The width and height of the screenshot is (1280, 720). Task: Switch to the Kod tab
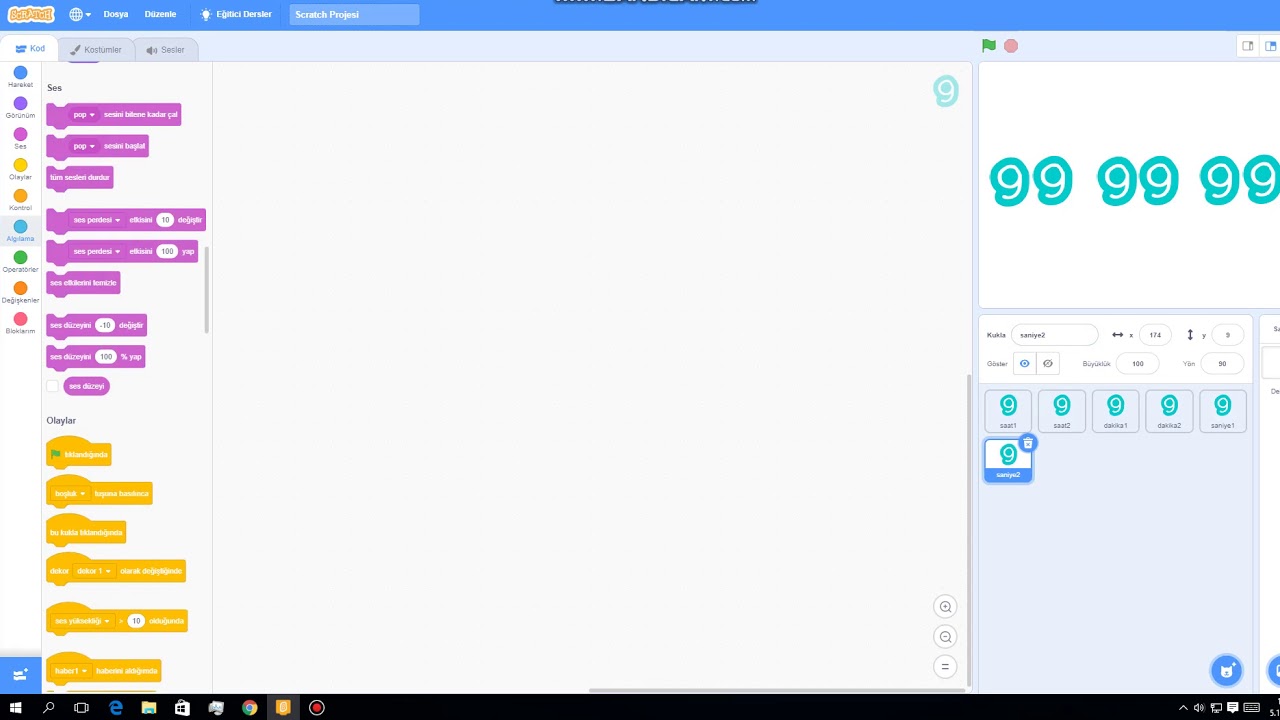coord(29,49)
